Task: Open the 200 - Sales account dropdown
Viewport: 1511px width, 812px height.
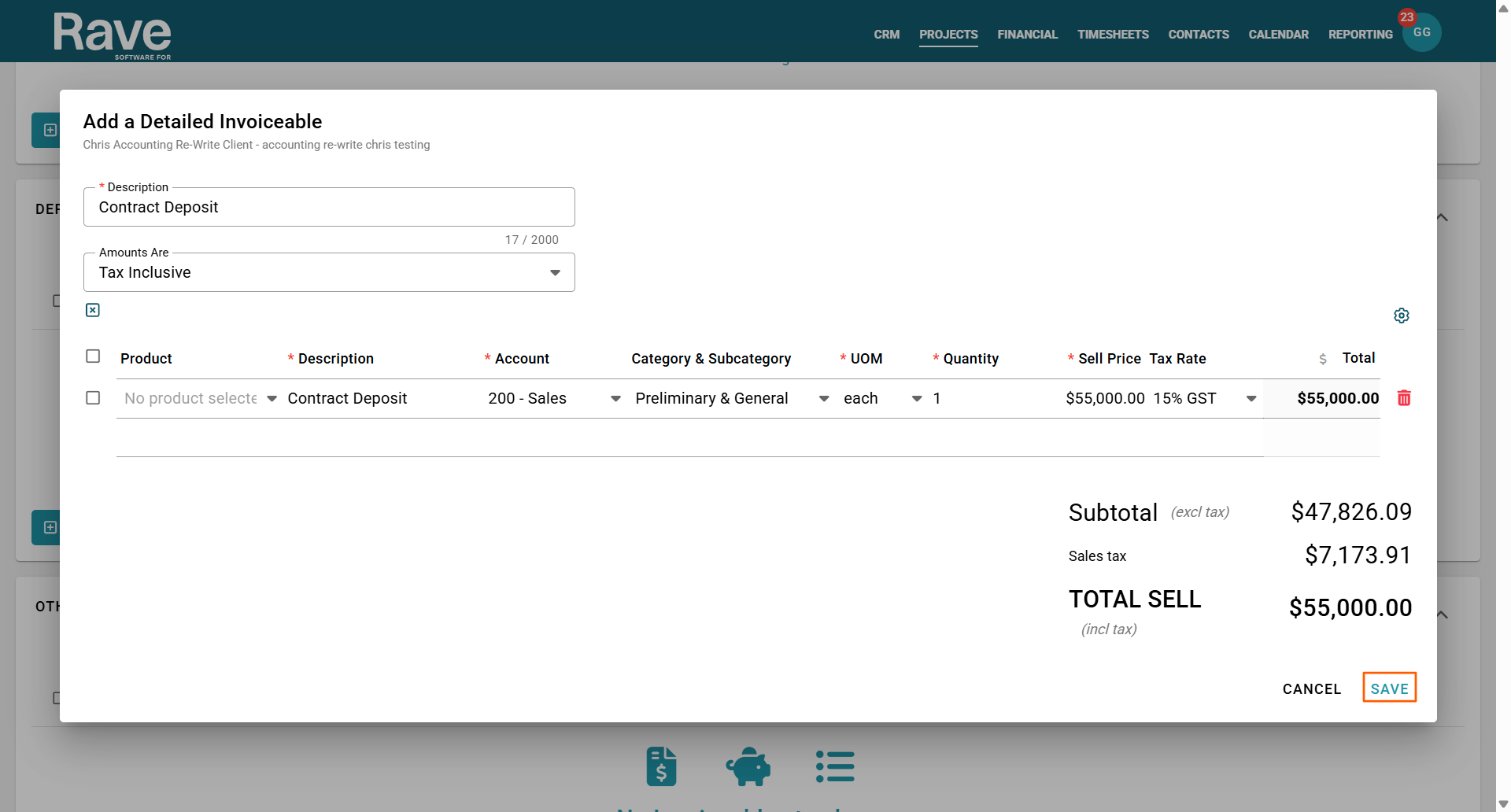Action: (553, 399)
